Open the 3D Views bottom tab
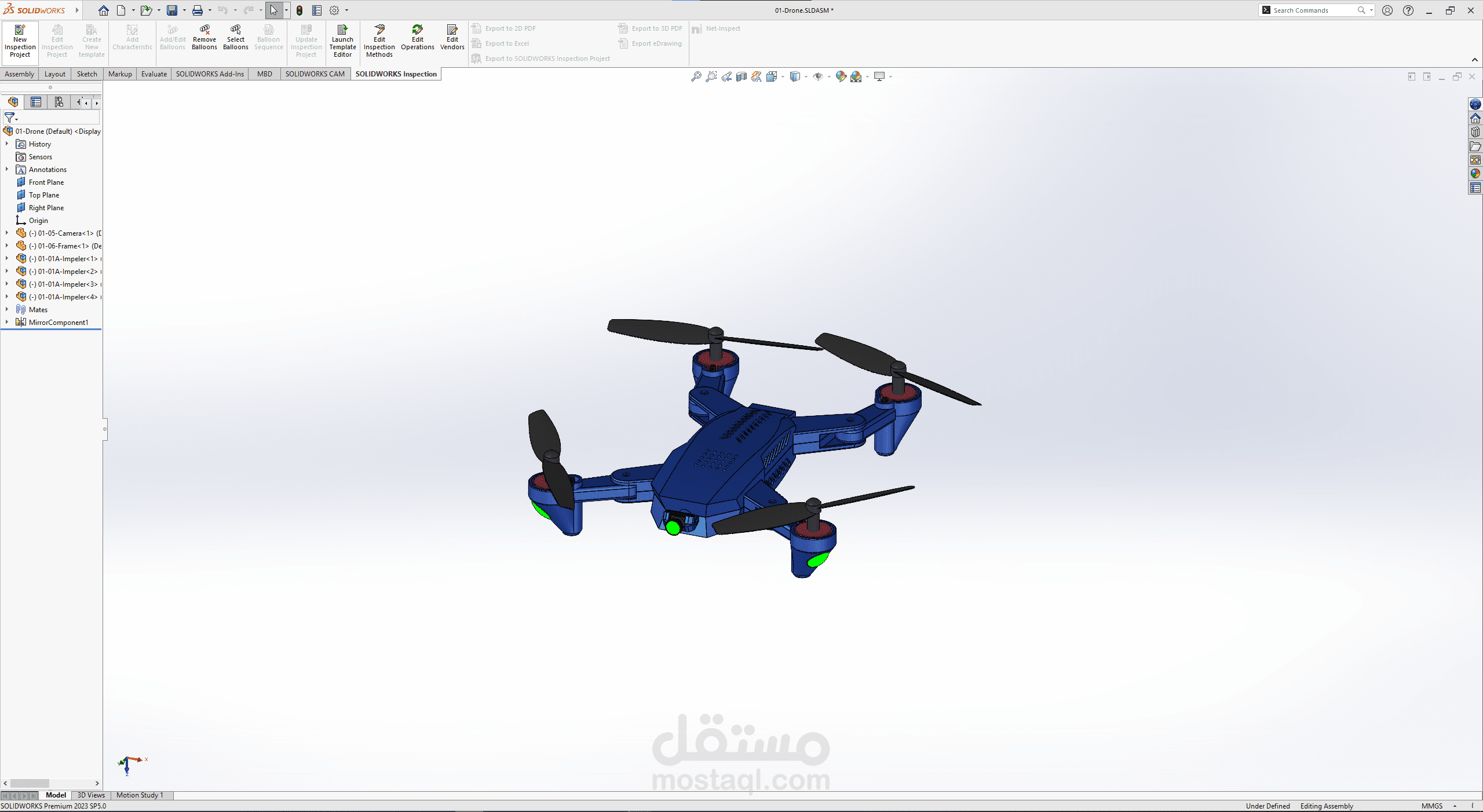 tap(91, 795)
